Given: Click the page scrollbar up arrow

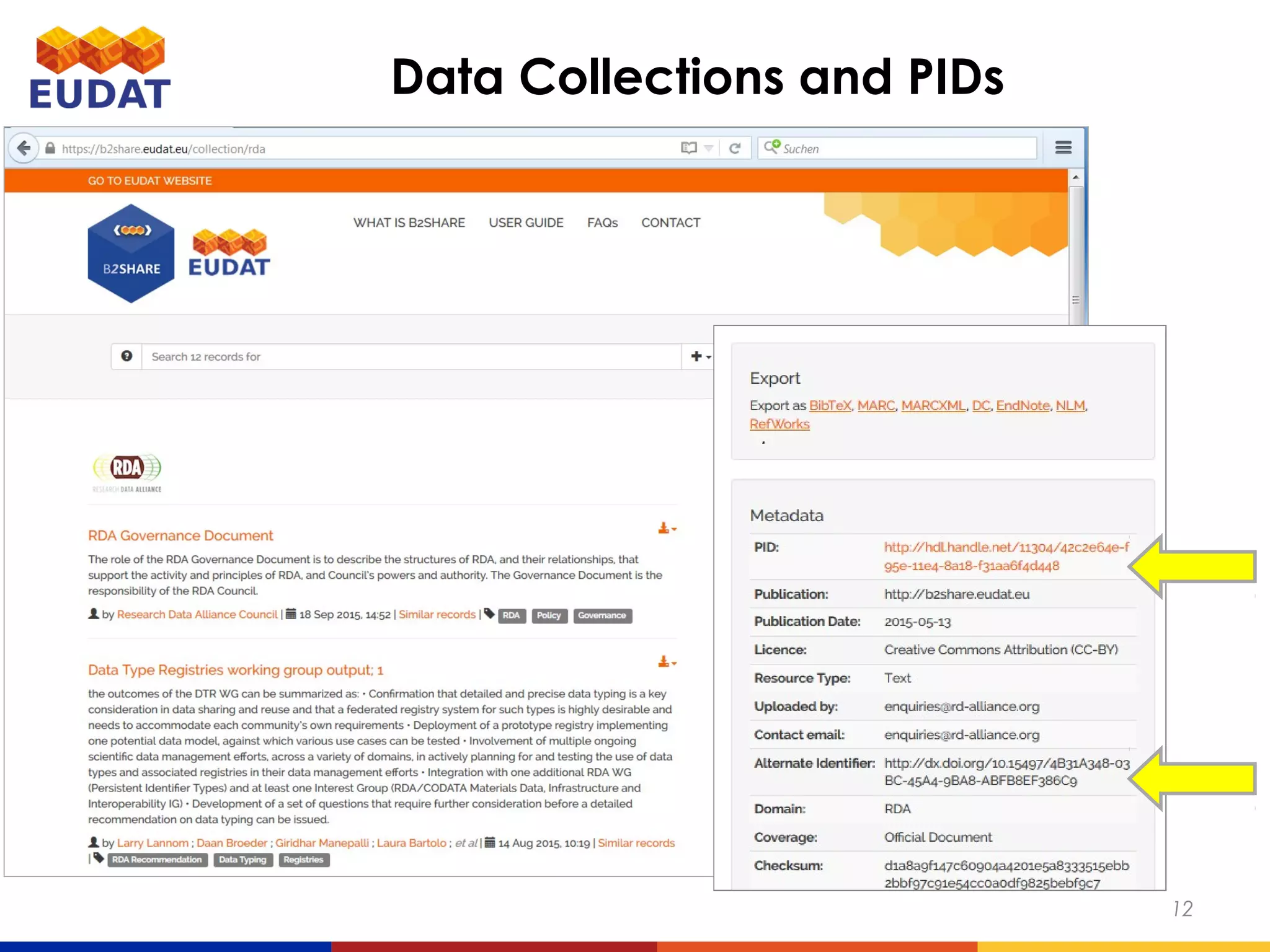Looking at the screenshot, I should coord(1076,177).
